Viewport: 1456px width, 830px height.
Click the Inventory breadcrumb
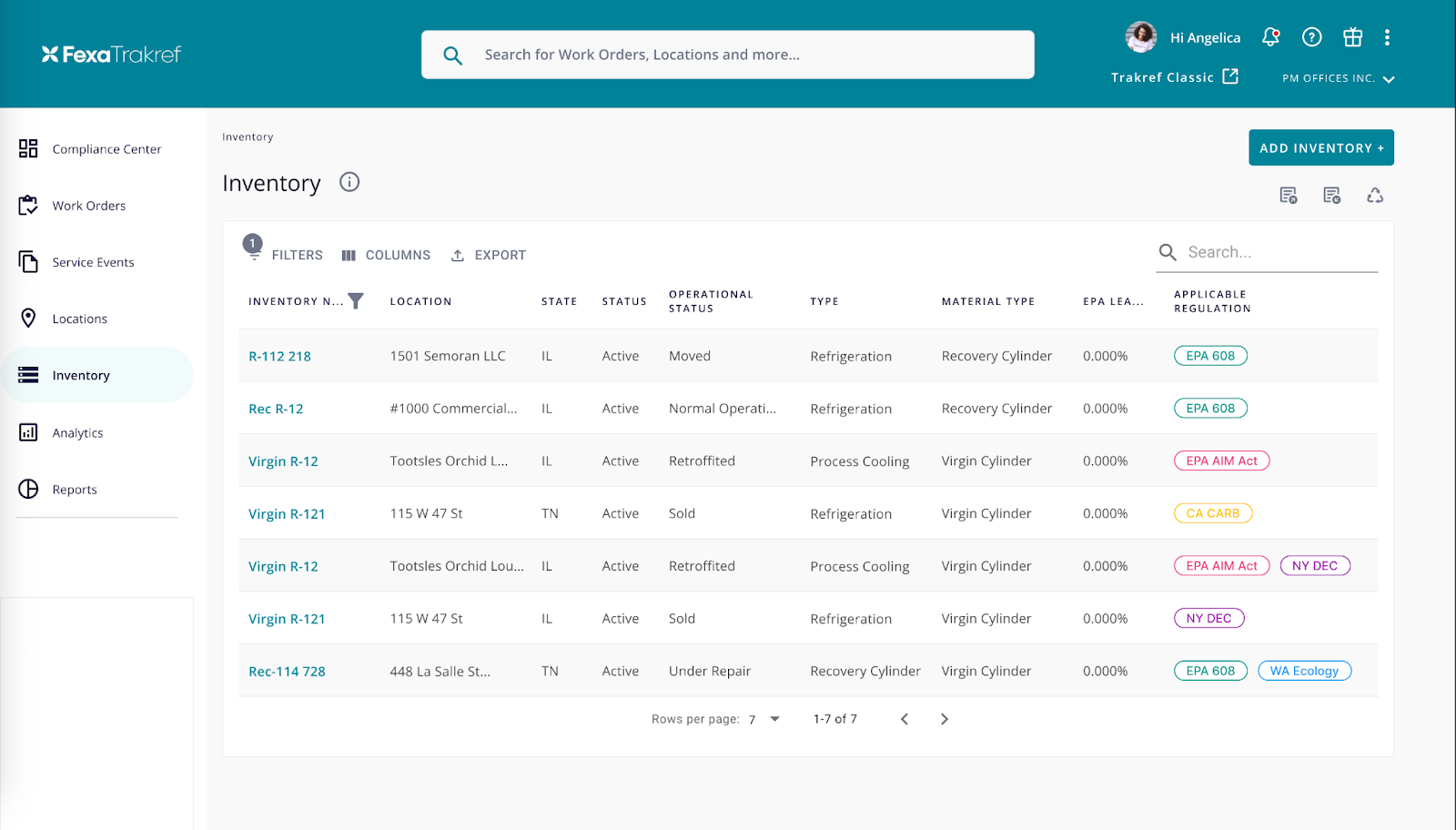coord(248,137)
